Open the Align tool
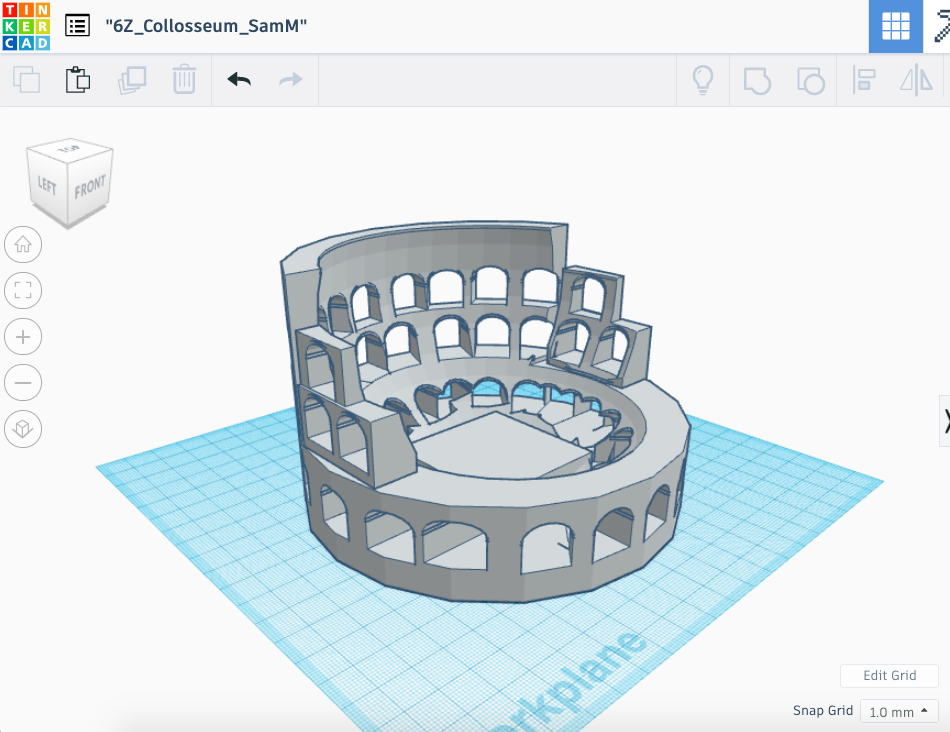Screen dimensions: 950x732 863,80
